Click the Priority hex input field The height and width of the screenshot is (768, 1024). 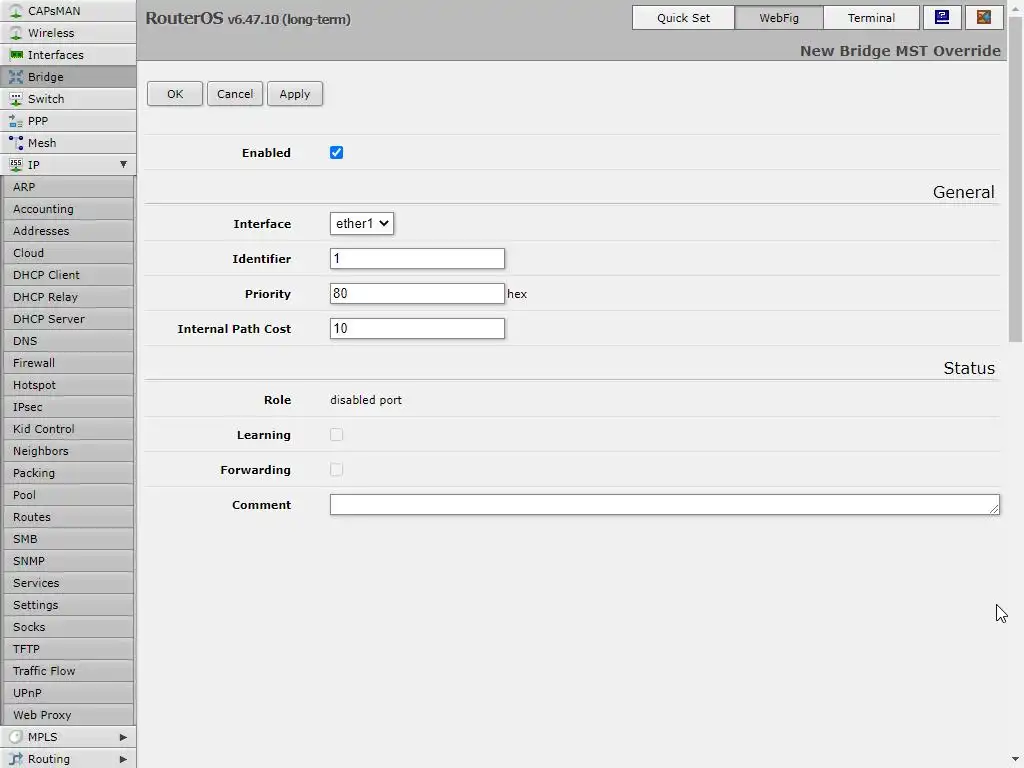pos(417,293)
